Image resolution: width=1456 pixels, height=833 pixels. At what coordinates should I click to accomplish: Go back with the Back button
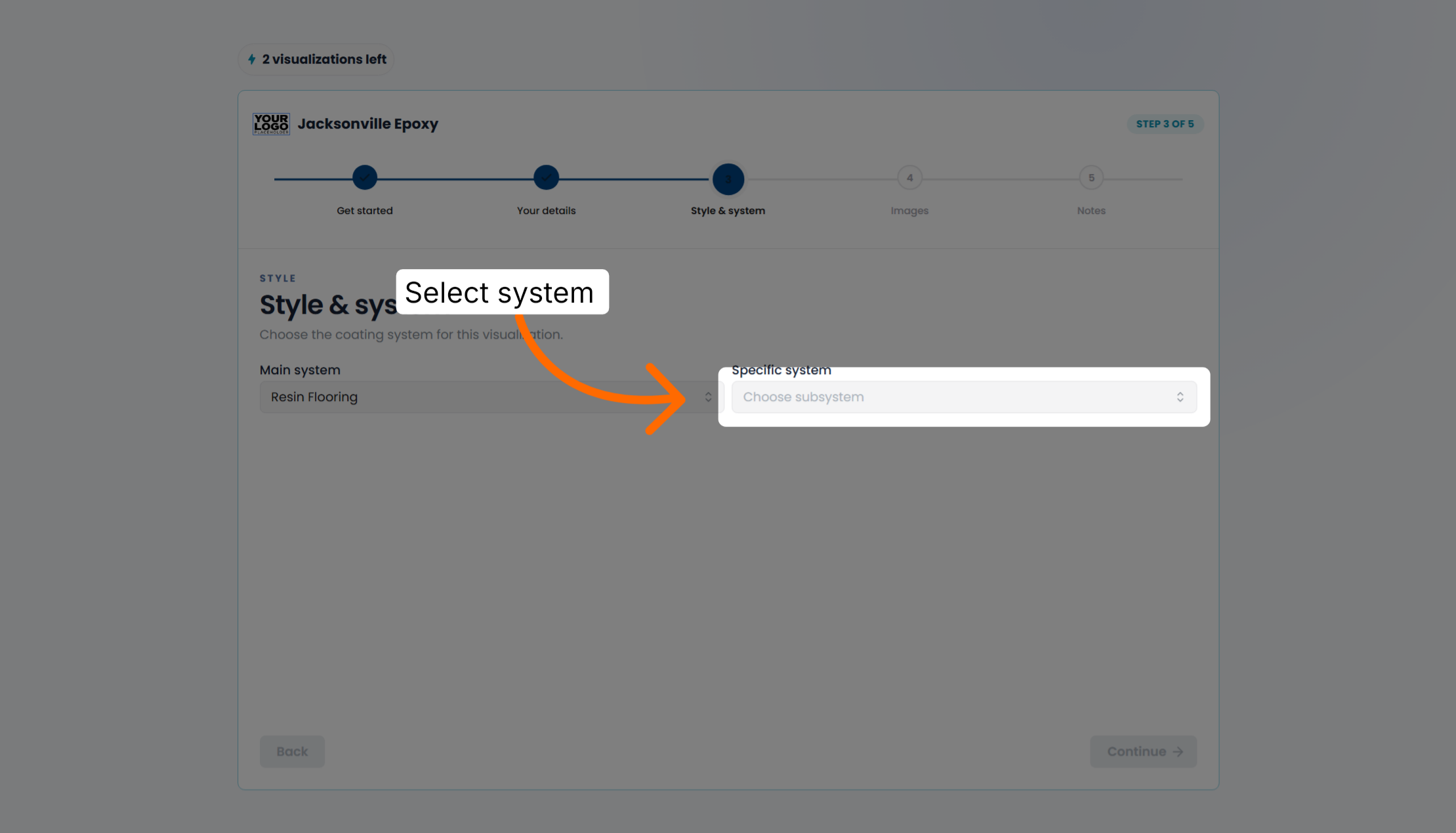[292, 752]
